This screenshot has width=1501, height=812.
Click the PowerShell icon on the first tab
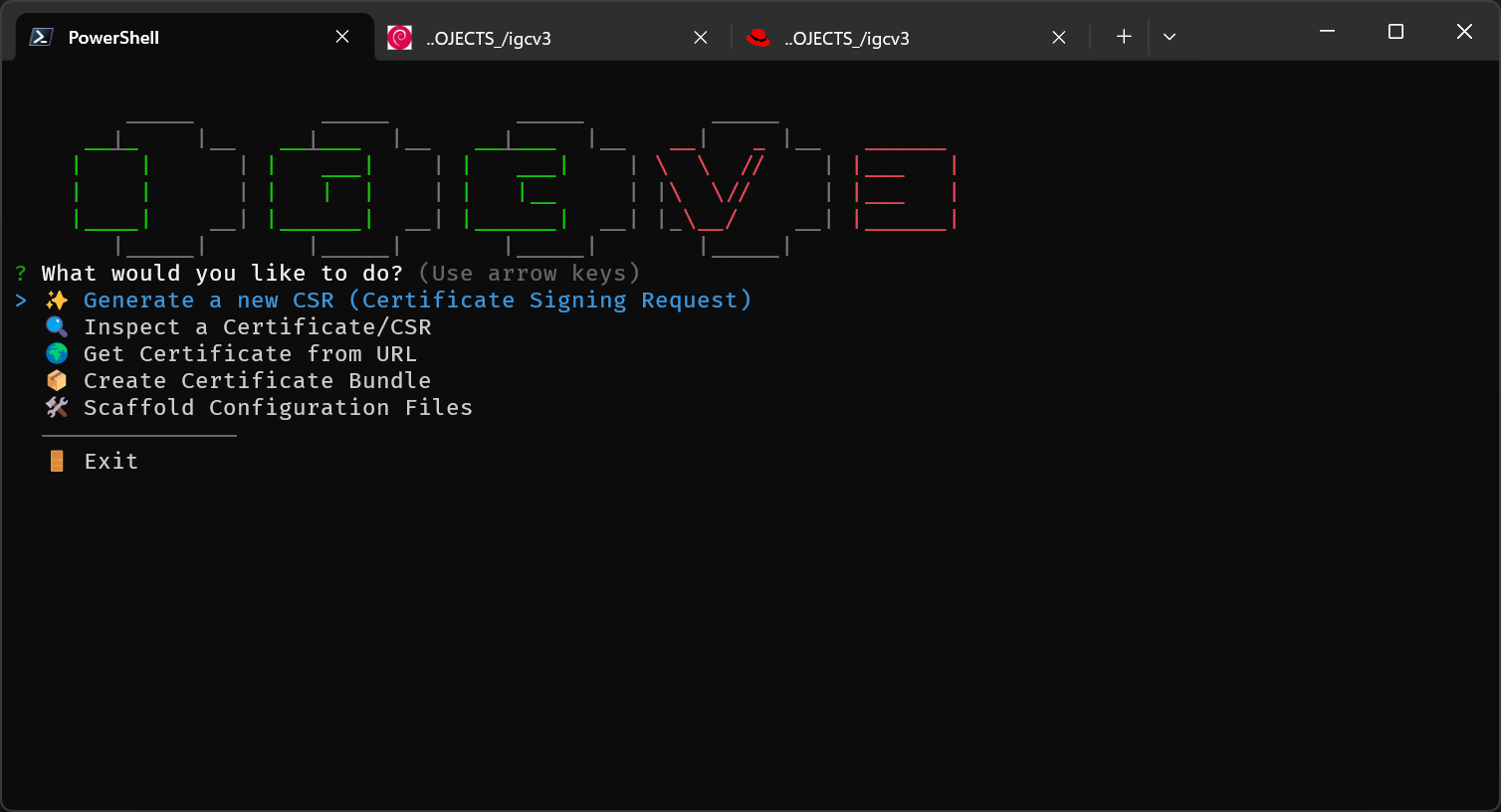coord(40,37)
